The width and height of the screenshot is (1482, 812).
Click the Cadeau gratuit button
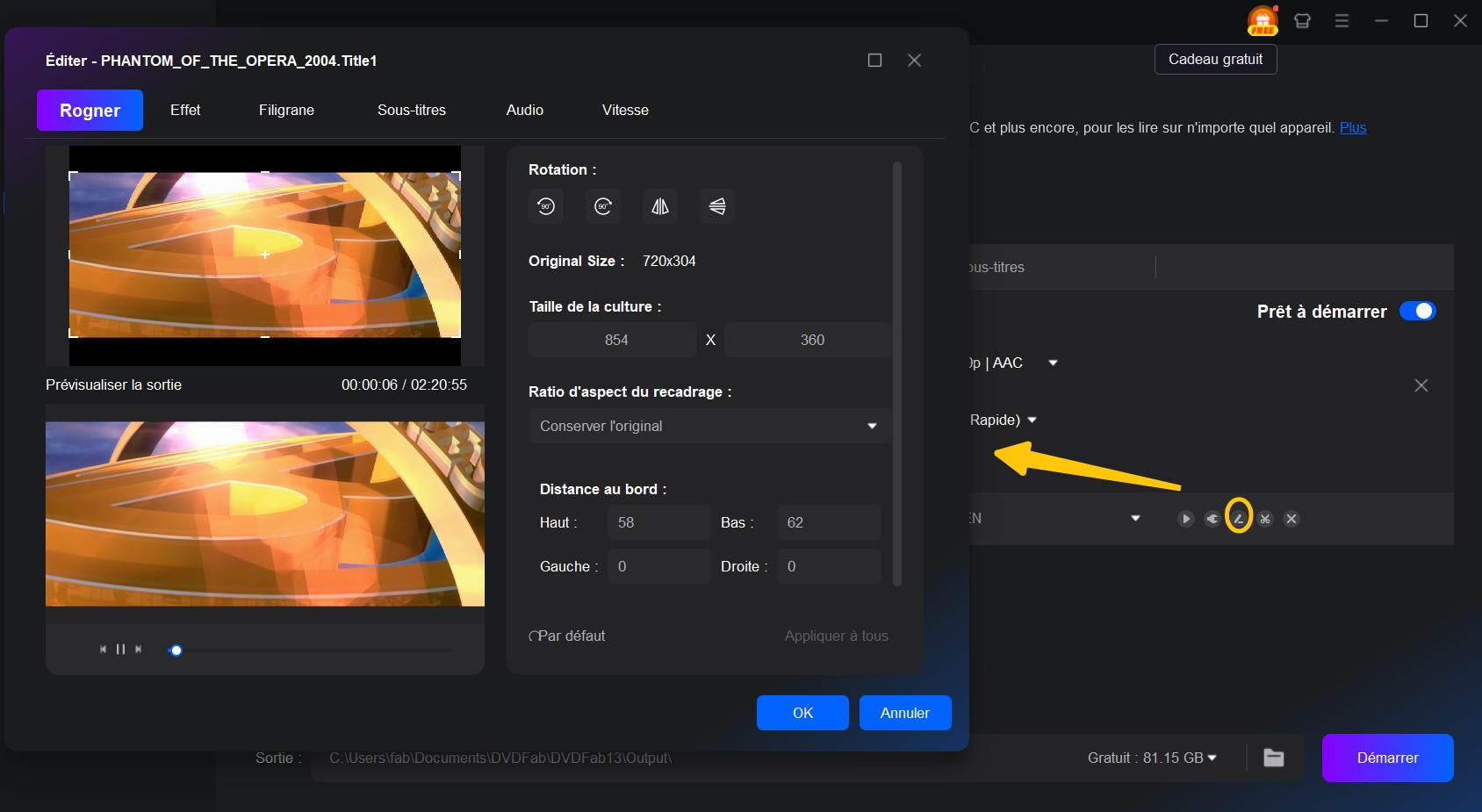[x=1215, y=59]
